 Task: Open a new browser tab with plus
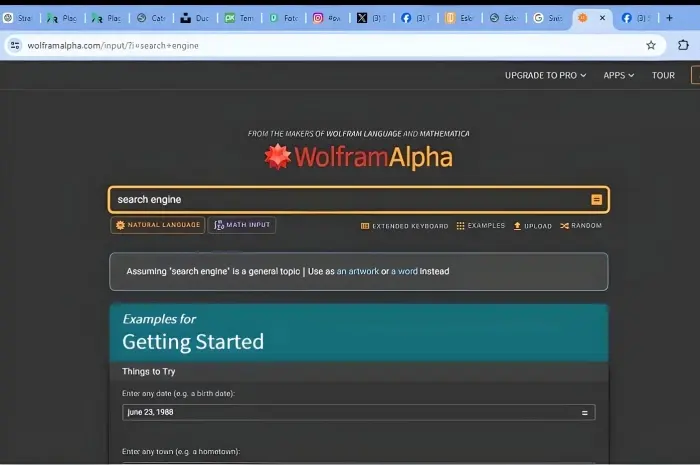pyautogui.click(x=669, y=18)
